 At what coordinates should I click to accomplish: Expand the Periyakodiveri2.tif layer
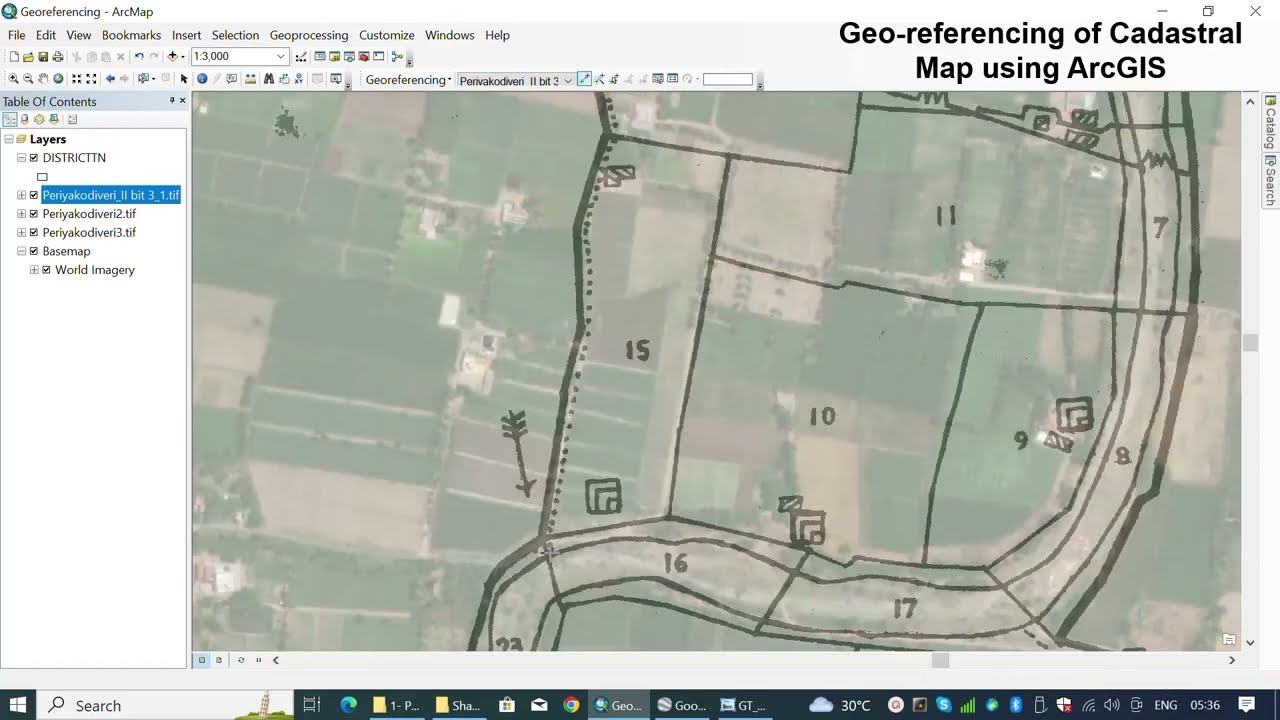pos(21,214)
